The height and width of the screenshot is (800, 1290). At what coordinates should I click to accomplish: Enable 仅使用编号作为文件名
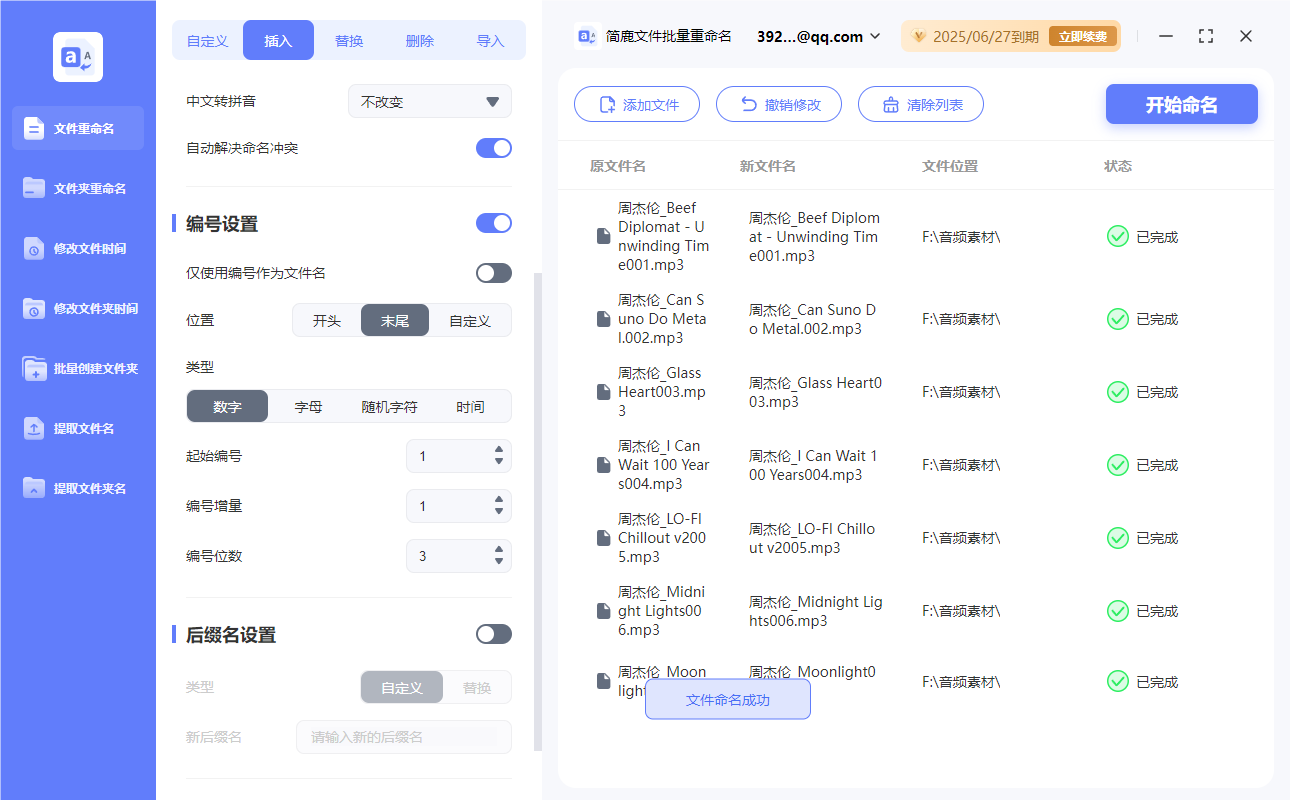coord(493,272)
